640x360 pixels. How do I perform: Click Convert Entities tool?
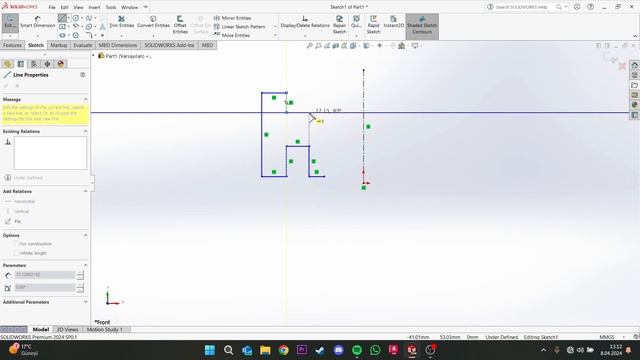point(153,22)
